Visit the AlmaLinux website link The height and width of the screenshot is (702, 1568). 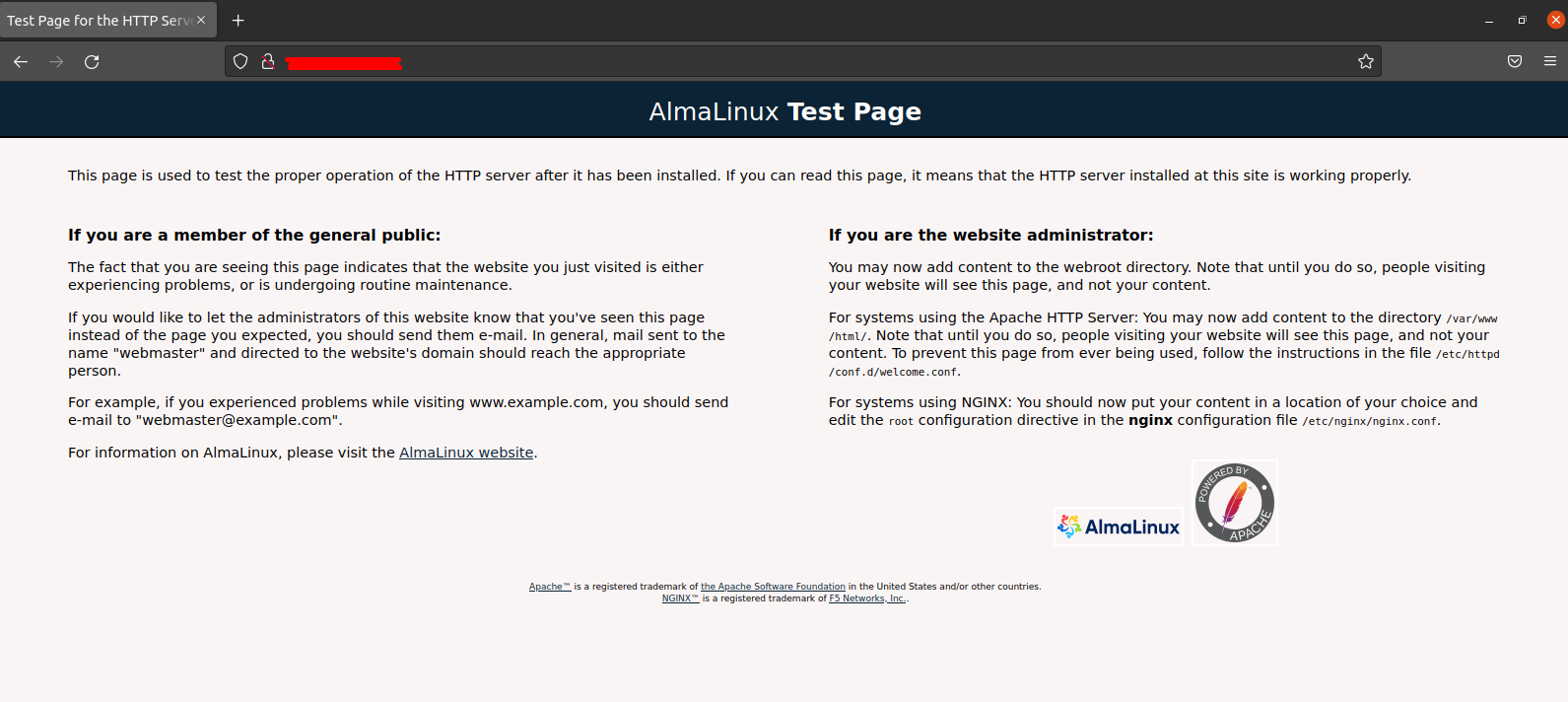pyautogui.click(x=466, y=453)
